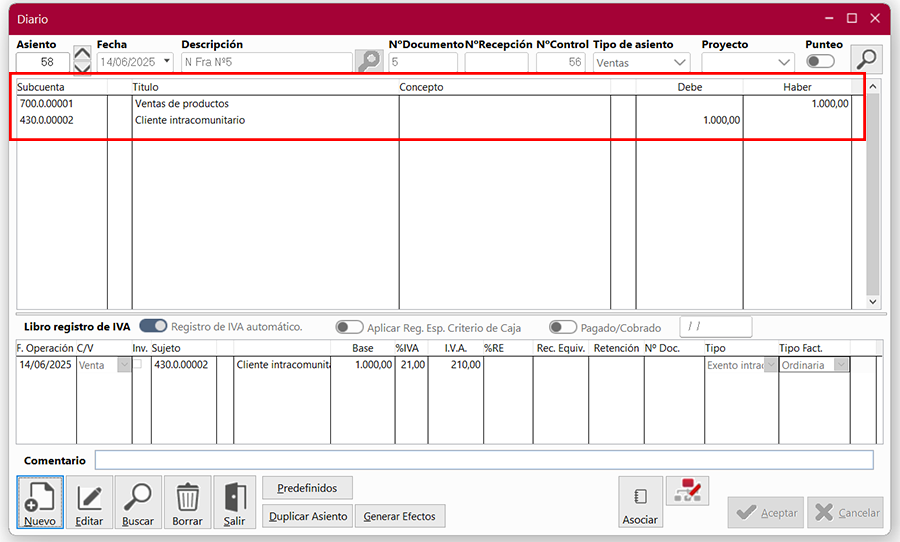Screen dimensions: 900x542
Task: Open the Fecha date picker dropdown
Action: click(x=166, y=62)
